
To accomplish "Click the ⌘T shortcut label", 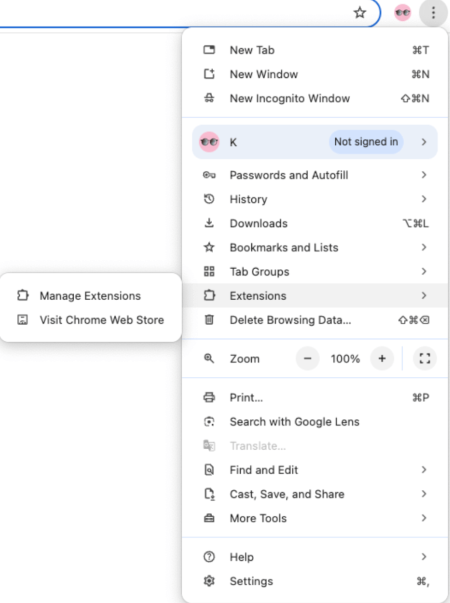I will point(420,50).
